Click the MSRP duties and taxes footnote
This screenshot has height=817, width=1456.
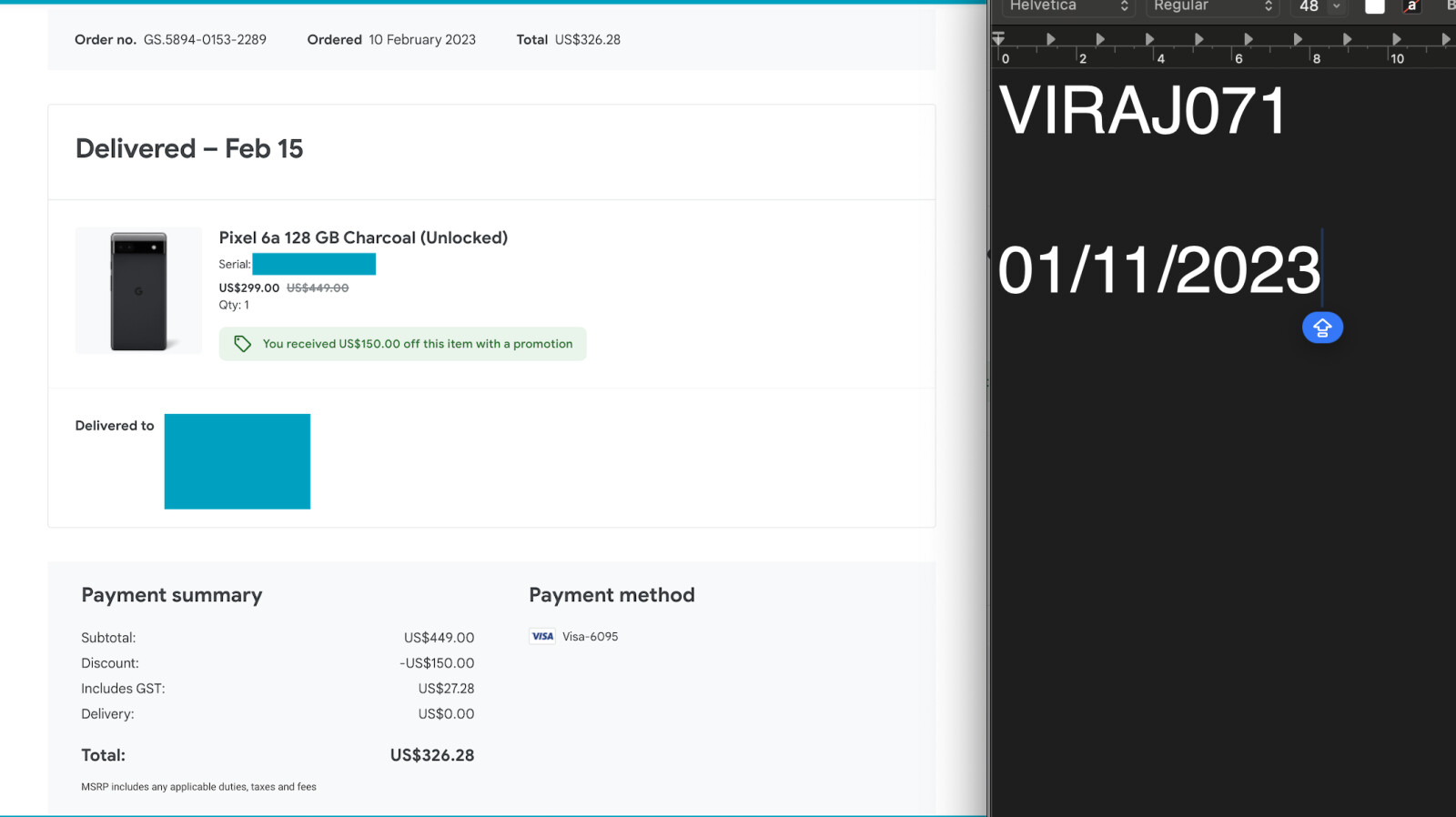(198, 787)
